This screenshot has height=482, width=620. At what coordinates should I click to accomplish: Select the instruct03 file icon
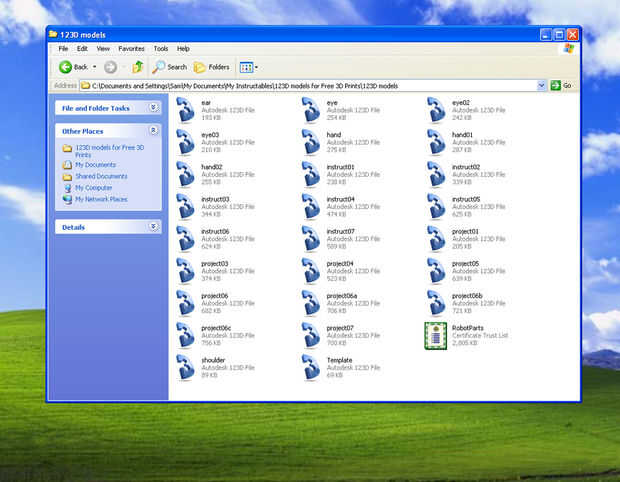(x=185, y=207)
